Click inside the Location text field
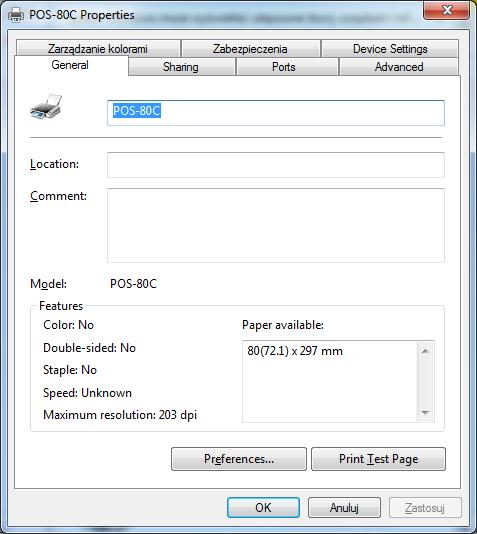Image resolution: width=477 pixels, height=534 pixels. [x=276, y=165]
